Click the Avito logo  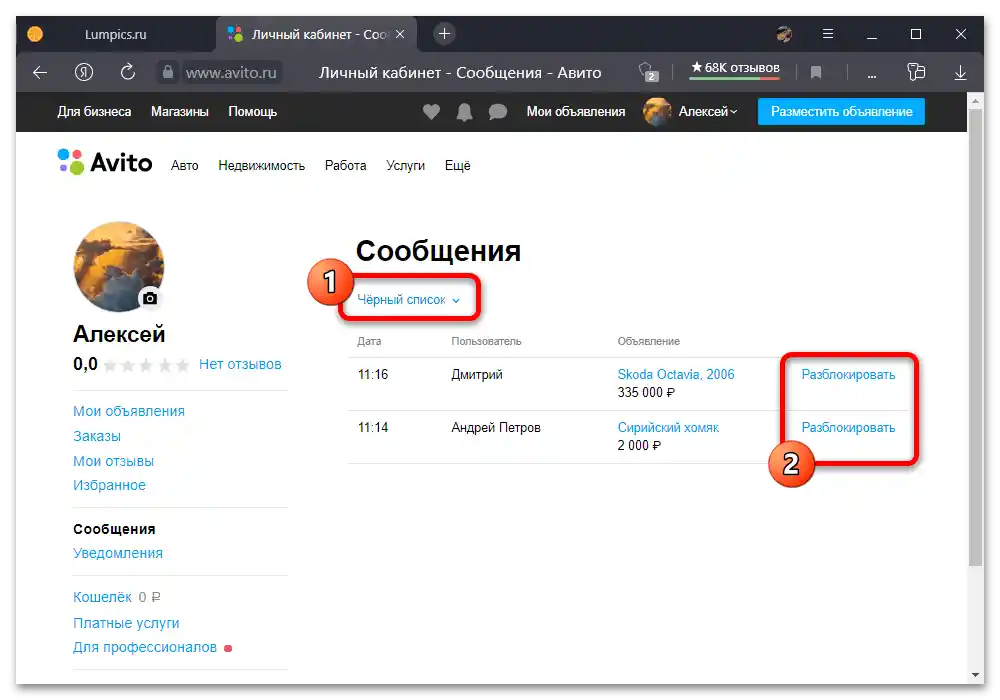tap(105, 163)
